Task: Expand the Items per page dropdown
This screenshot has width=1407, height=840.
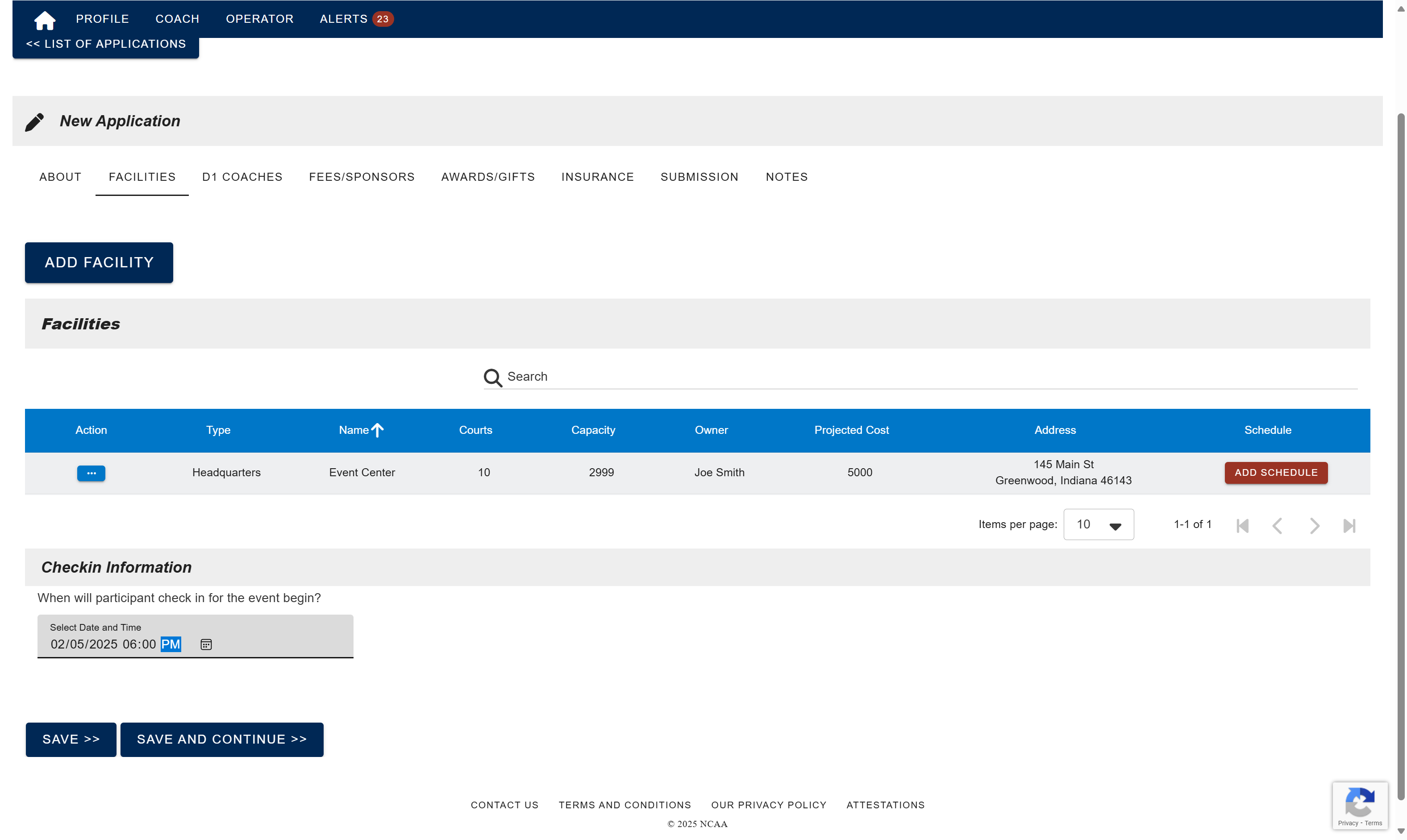Action: 1098,524
